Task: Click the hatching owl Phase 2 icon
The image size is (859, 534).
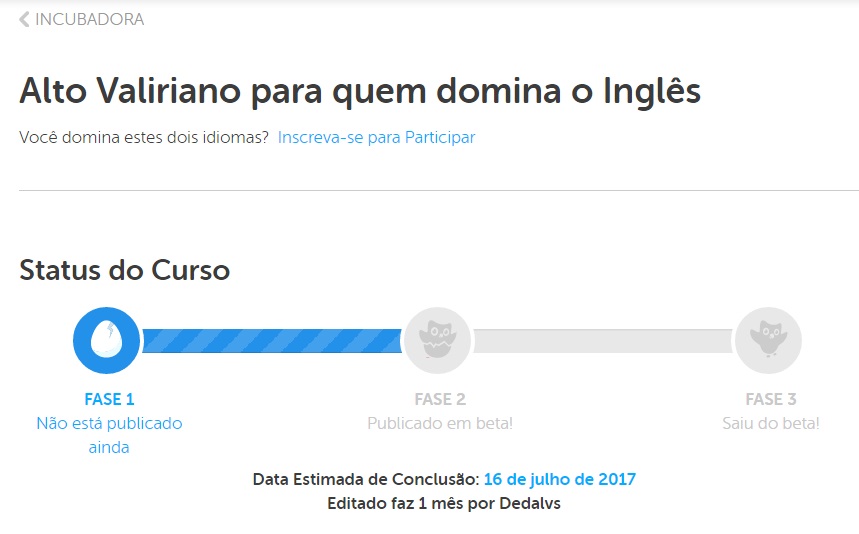Action: [438, 341]
